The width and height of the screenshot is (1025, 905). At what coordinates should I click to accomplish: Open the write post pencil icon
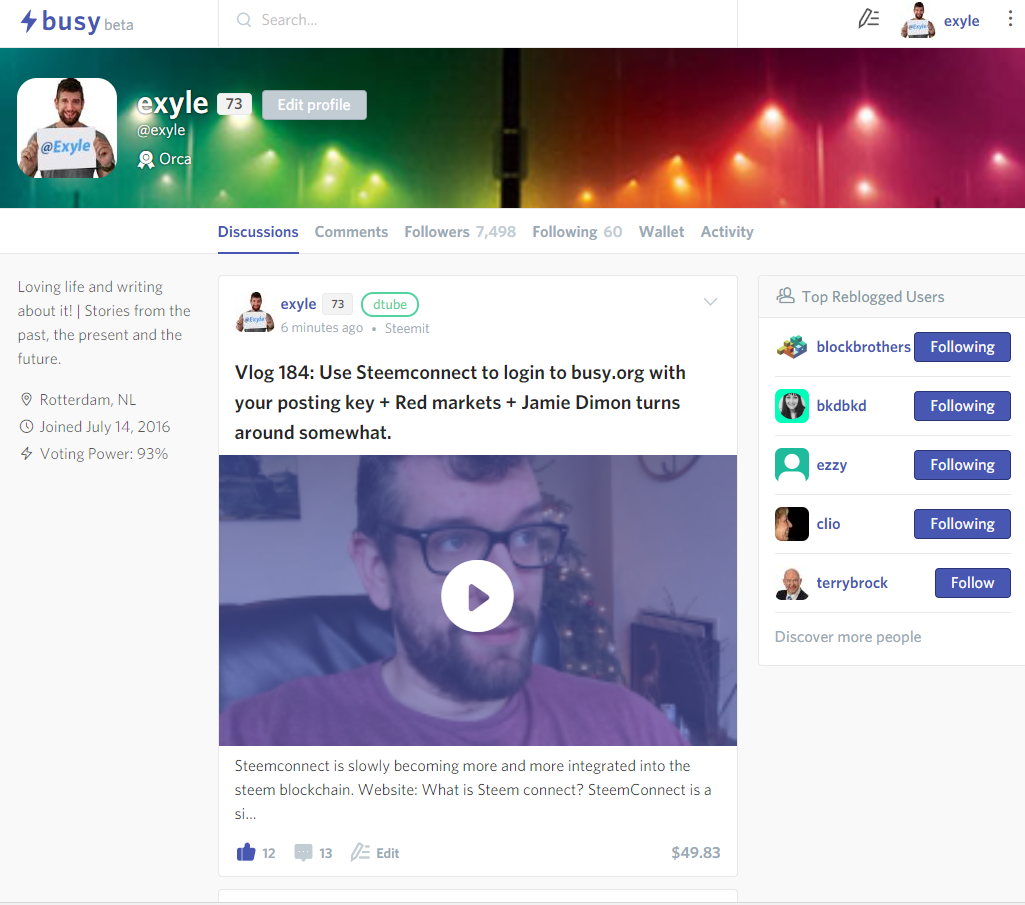[868, 19]
